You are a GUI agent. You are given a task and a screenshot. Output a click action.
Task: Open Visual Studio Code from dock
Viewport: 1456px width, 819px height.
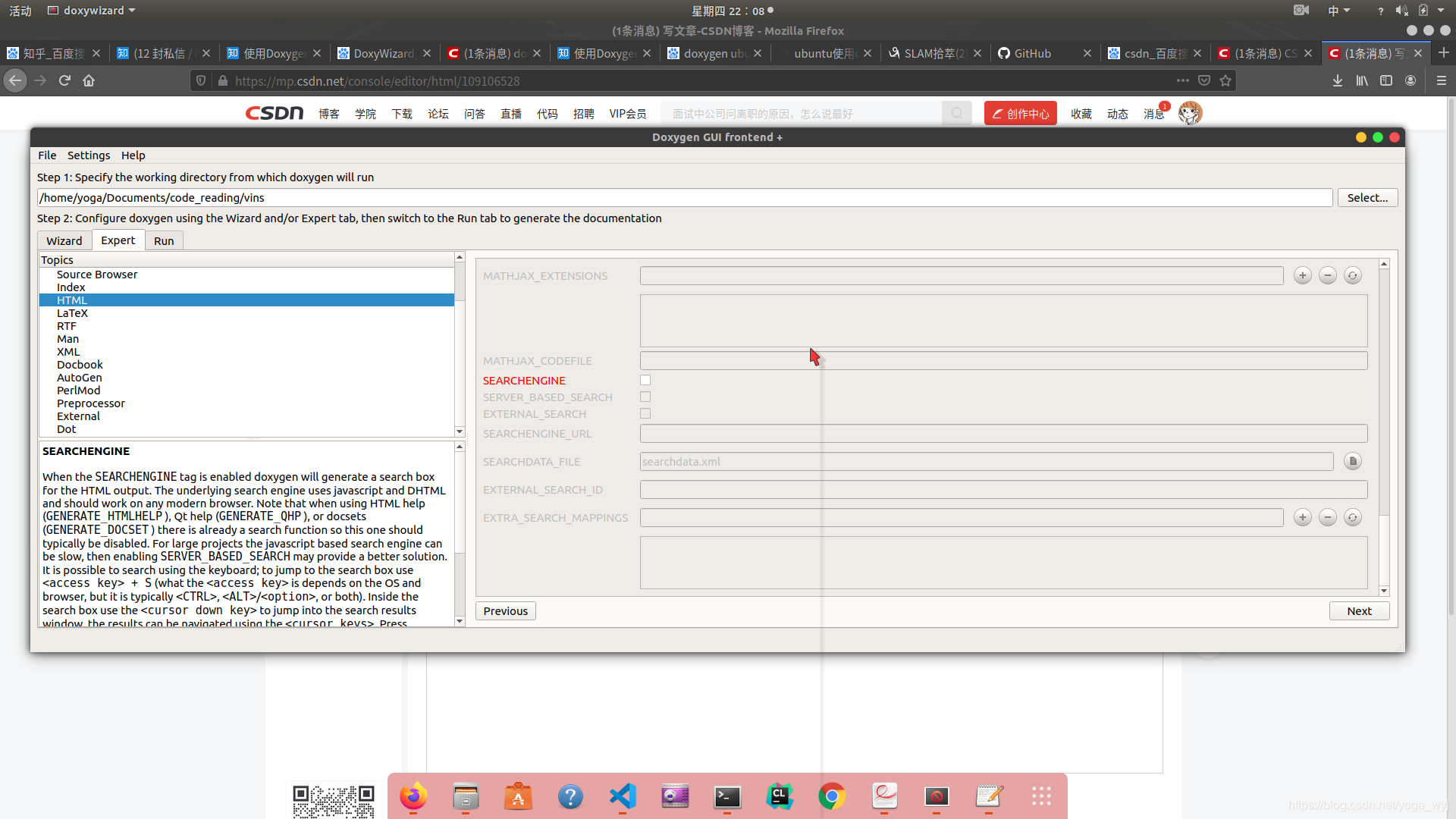(x=623, y=796)
